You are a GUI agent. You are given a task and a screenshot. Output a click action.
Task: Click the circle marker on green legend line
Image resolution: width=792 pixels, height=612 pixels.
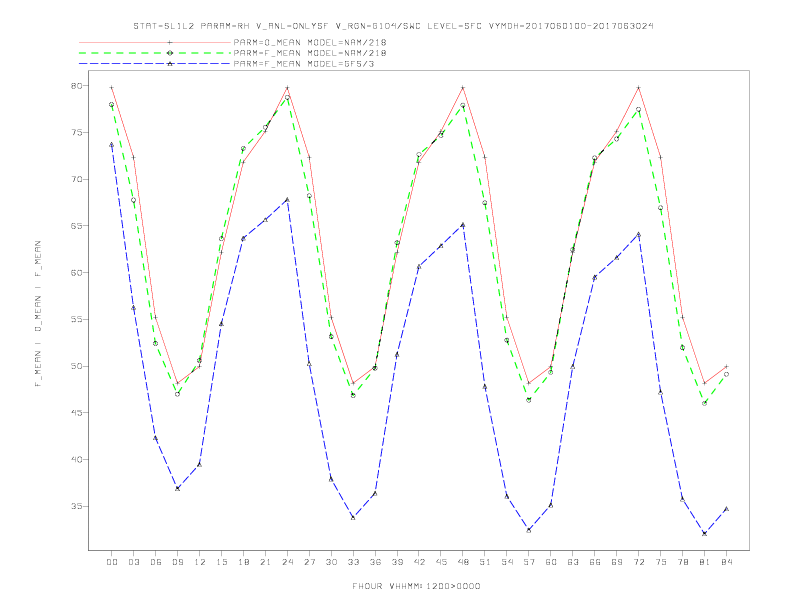click(x=170, y=53)
